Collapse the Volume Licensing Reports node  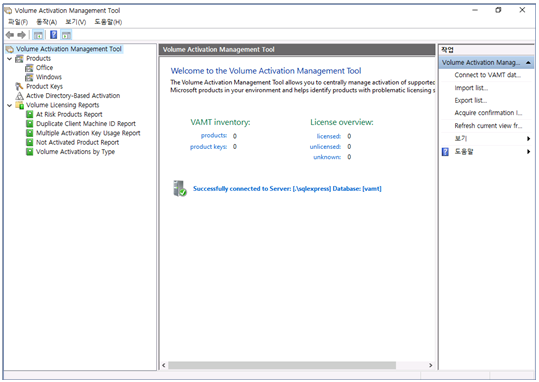point(10,105)
